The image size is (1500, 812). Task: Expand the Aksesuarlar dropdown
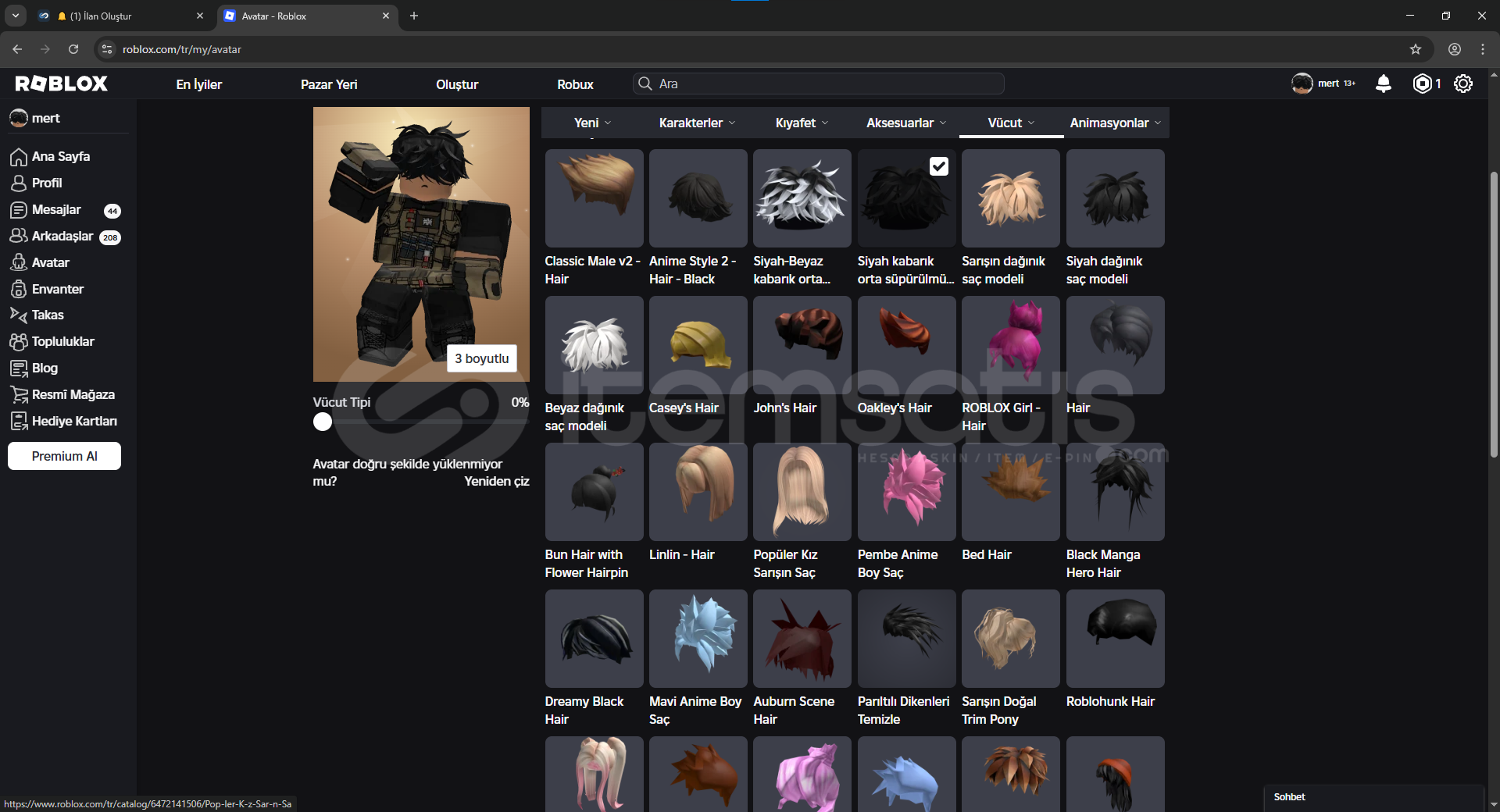coord(906,123)
